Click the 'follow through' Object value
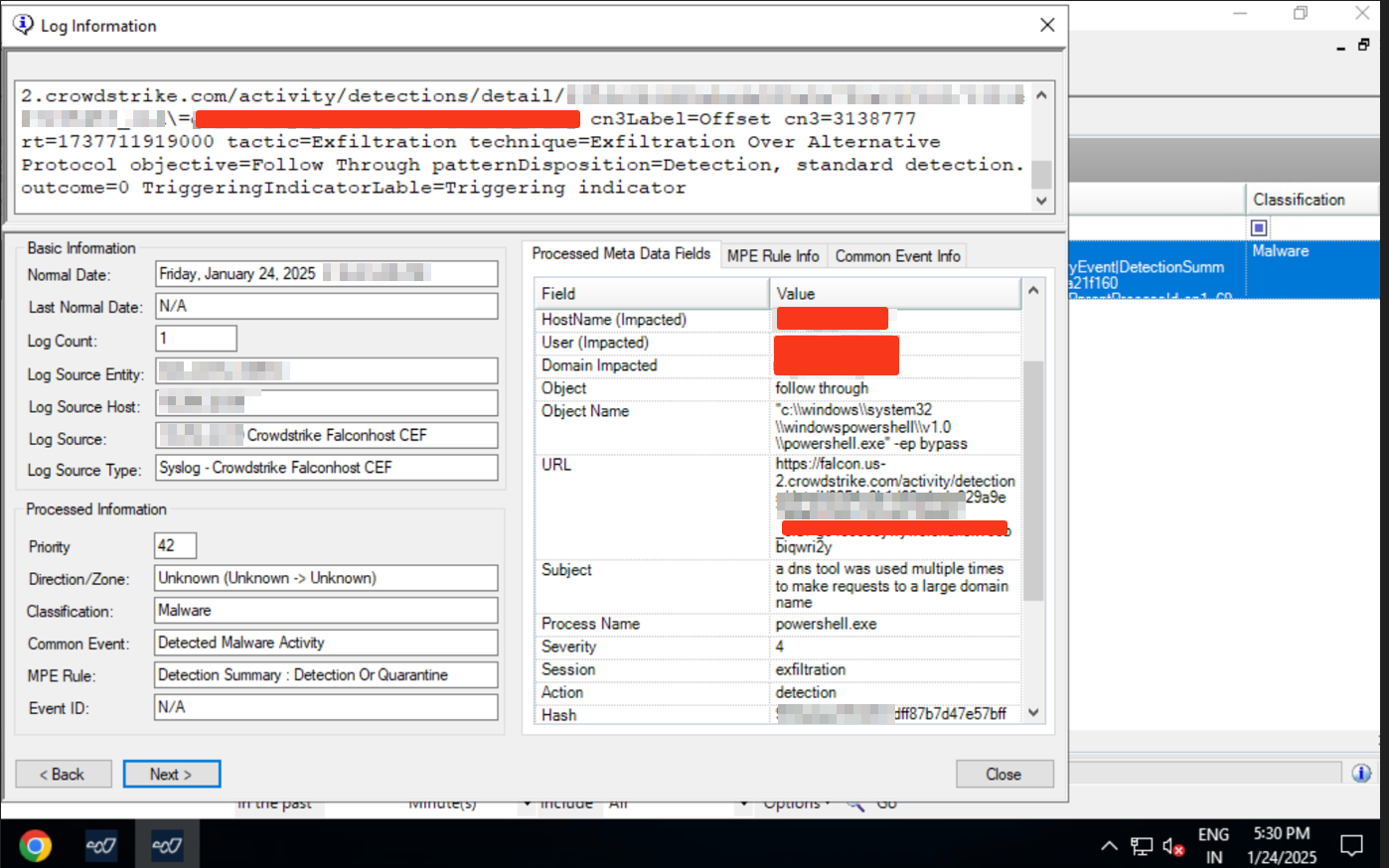The image size is (1389, 868). [x=822, y=388]
